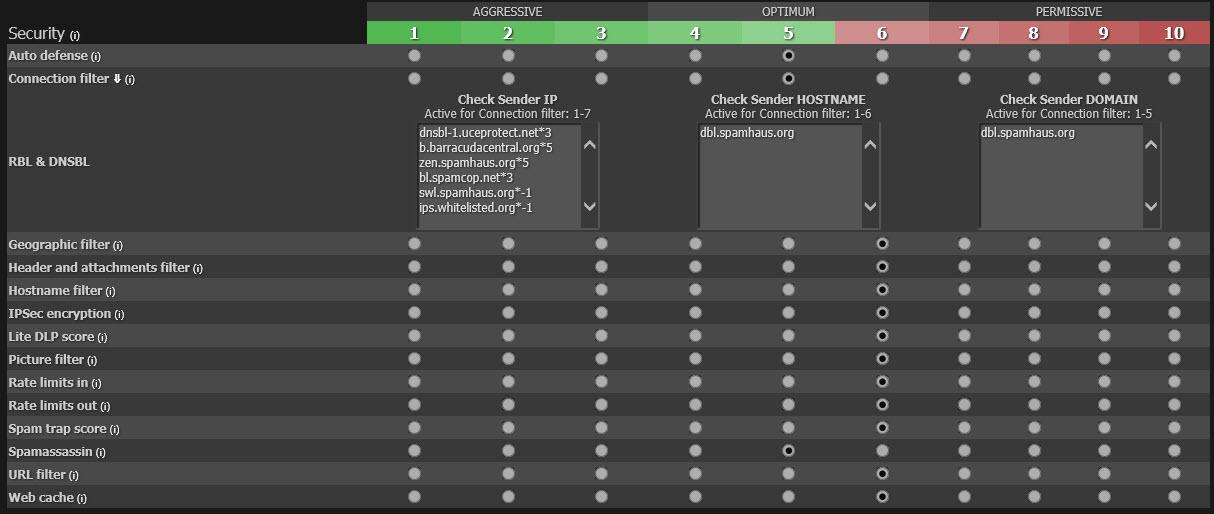Click the red level 10 column header
1214x514 pixels.
[1174, 33]
